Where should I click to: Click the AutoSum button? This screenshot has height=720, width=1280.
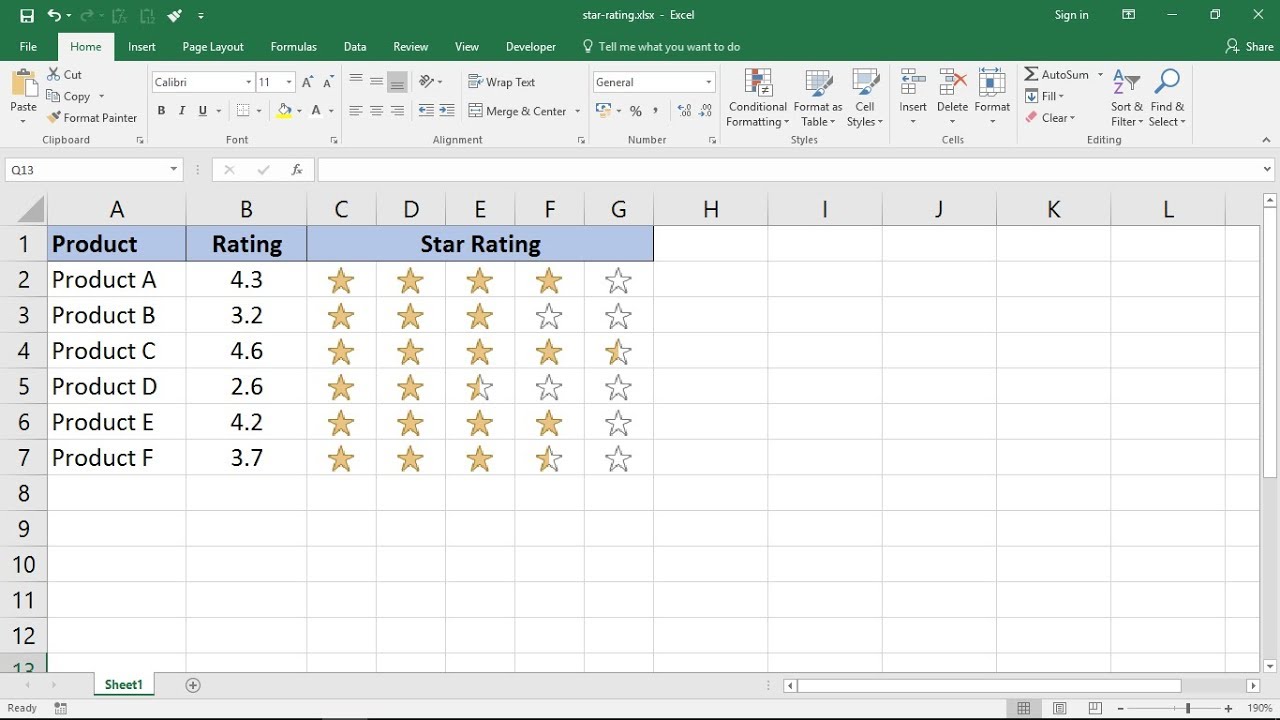tap(1056, 75)
